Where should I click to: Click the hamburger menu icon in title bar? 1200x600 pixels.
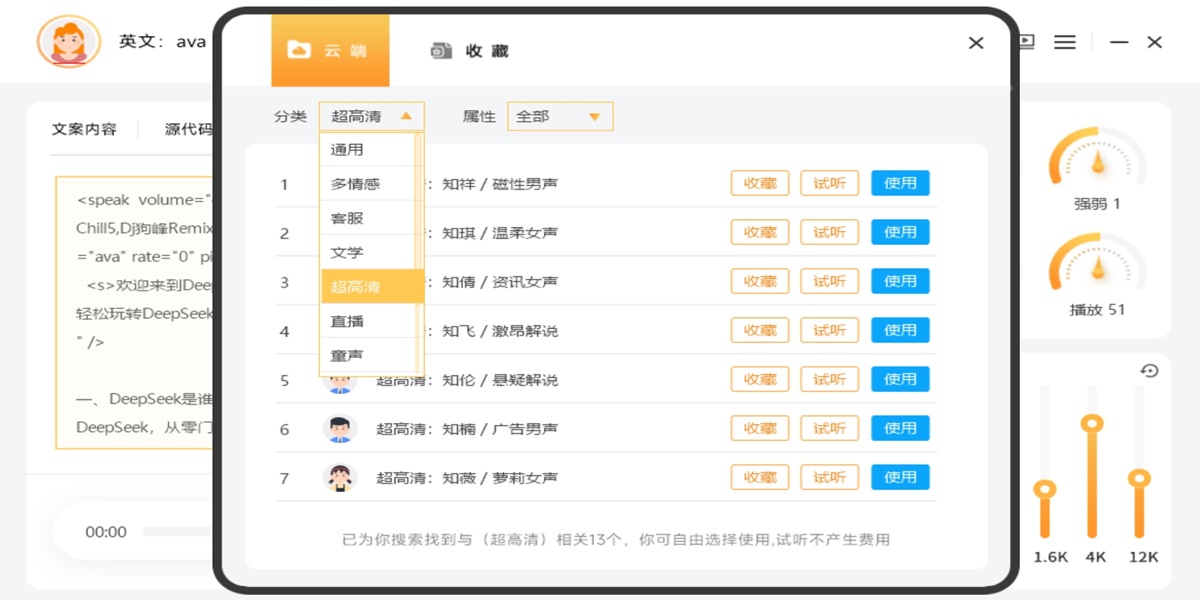tap(1065, 42)
